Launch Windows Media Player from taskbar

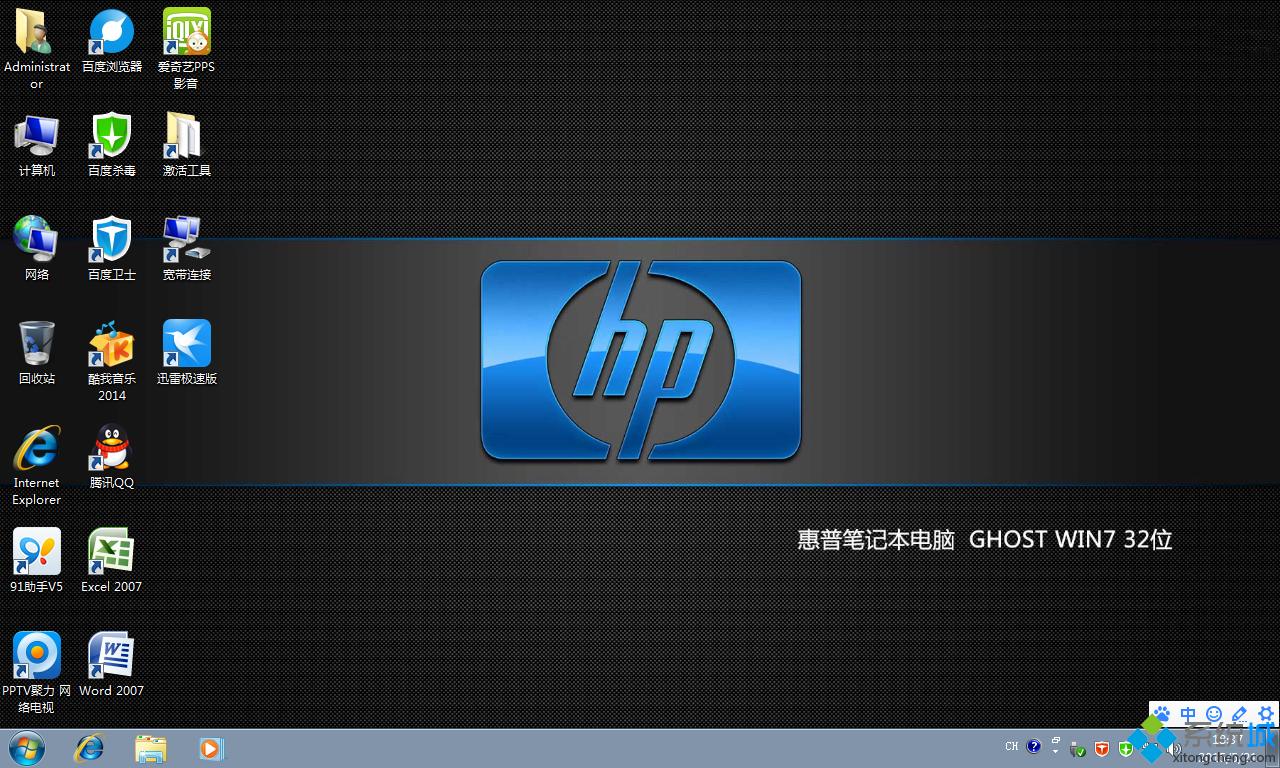(212, 748)
